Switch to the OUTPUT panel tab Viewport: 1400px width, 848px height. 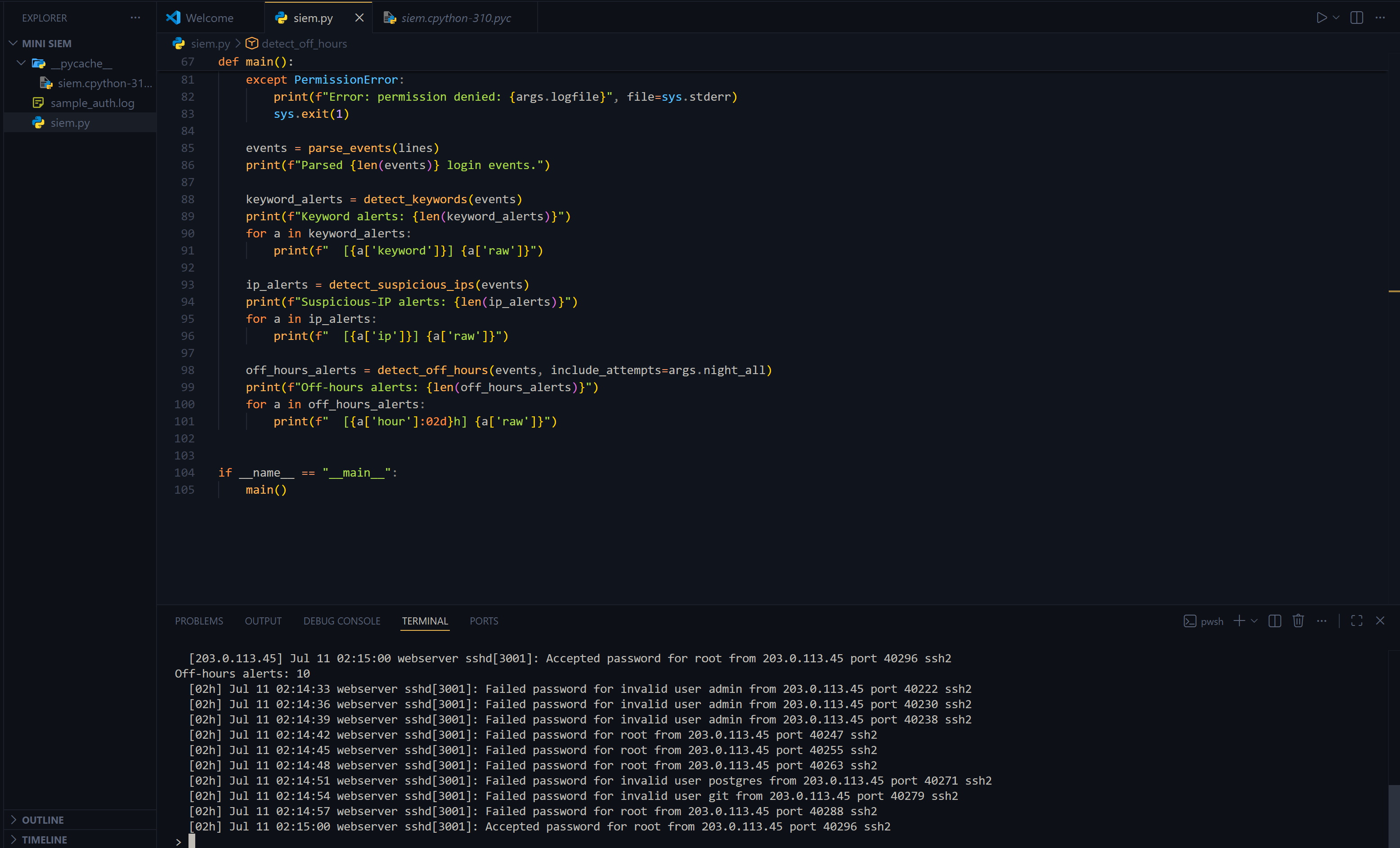(263, 621)
